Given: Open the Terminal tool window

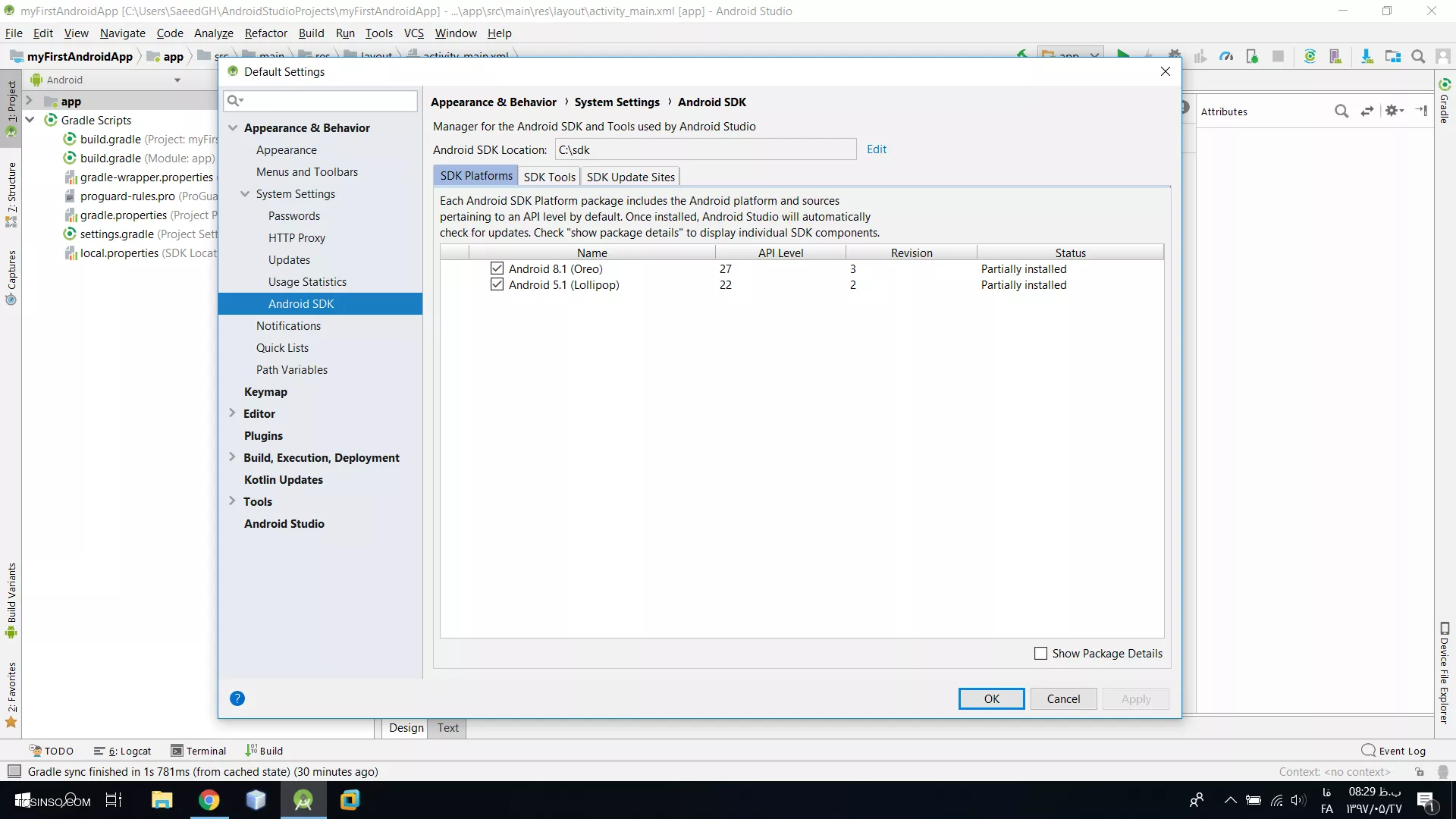Looking at the screenshot, I should click(x=199, y=751).
